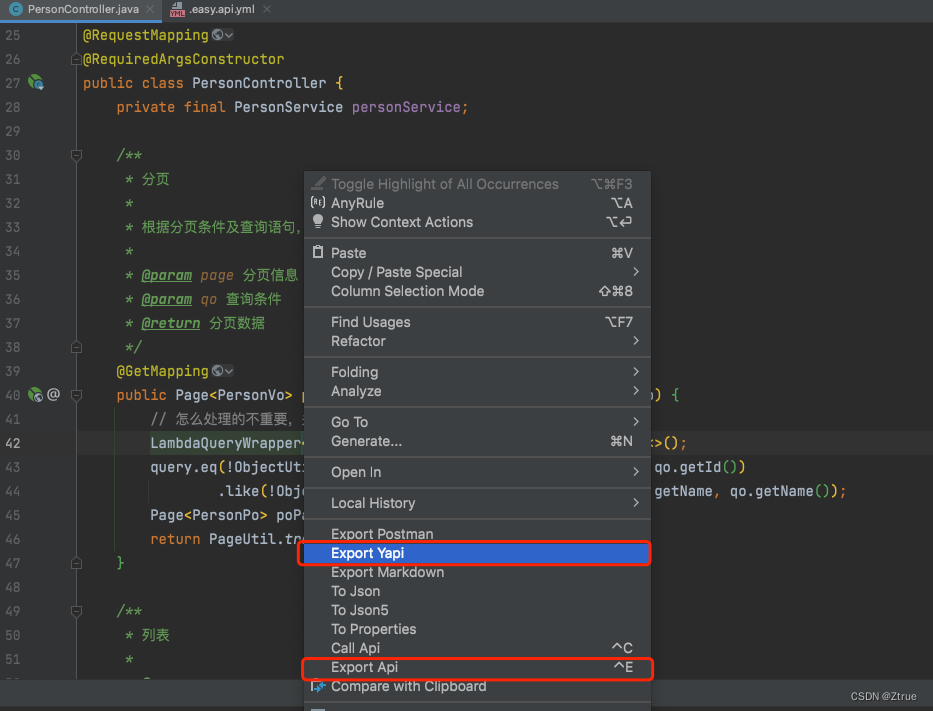Collapse the method fold marker on line 40
This screenshot has height=711, width=933.
coord(76,395)
